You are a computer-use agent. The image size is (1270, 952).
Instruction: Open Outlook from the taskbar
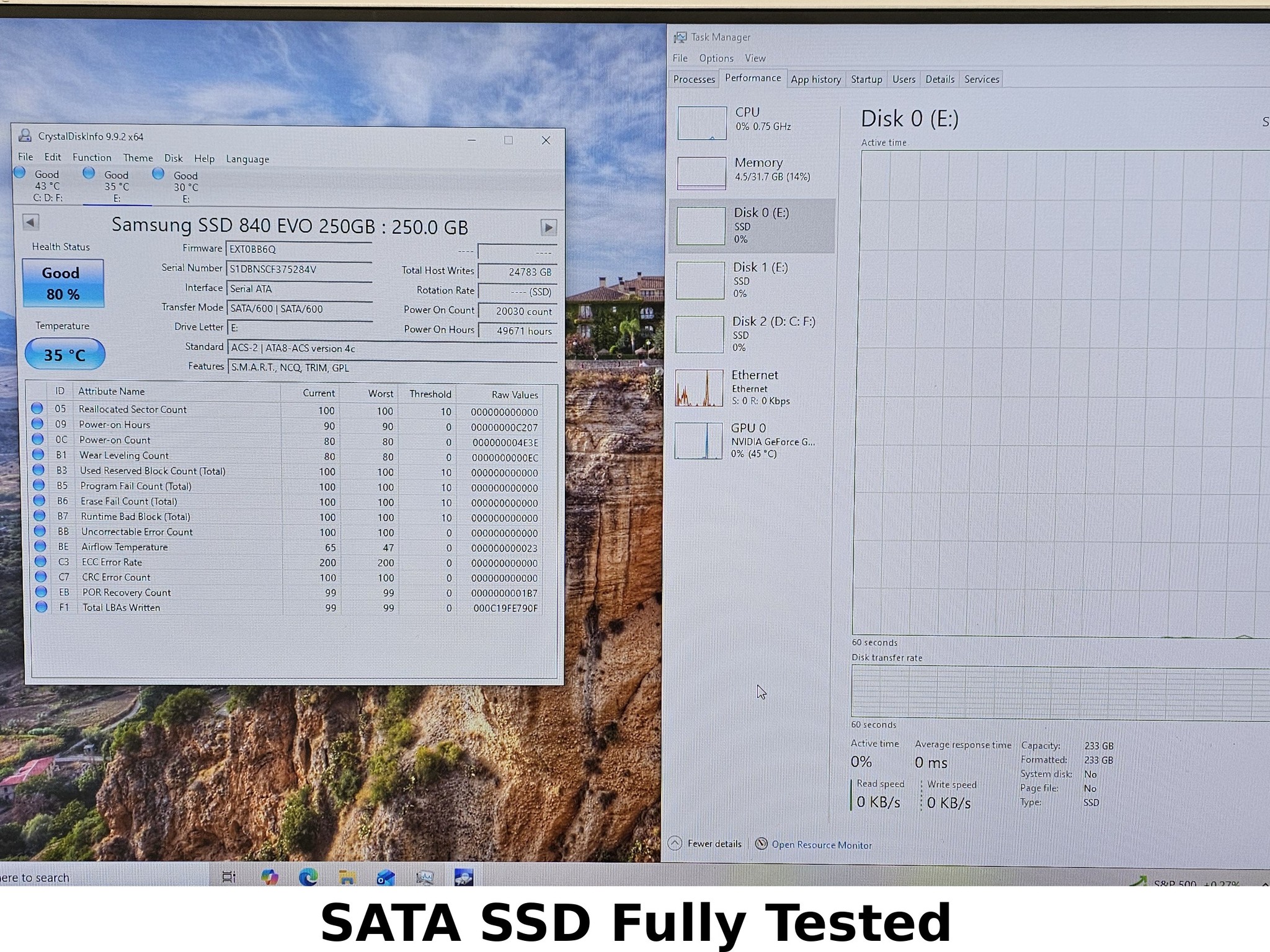point(386,877)
